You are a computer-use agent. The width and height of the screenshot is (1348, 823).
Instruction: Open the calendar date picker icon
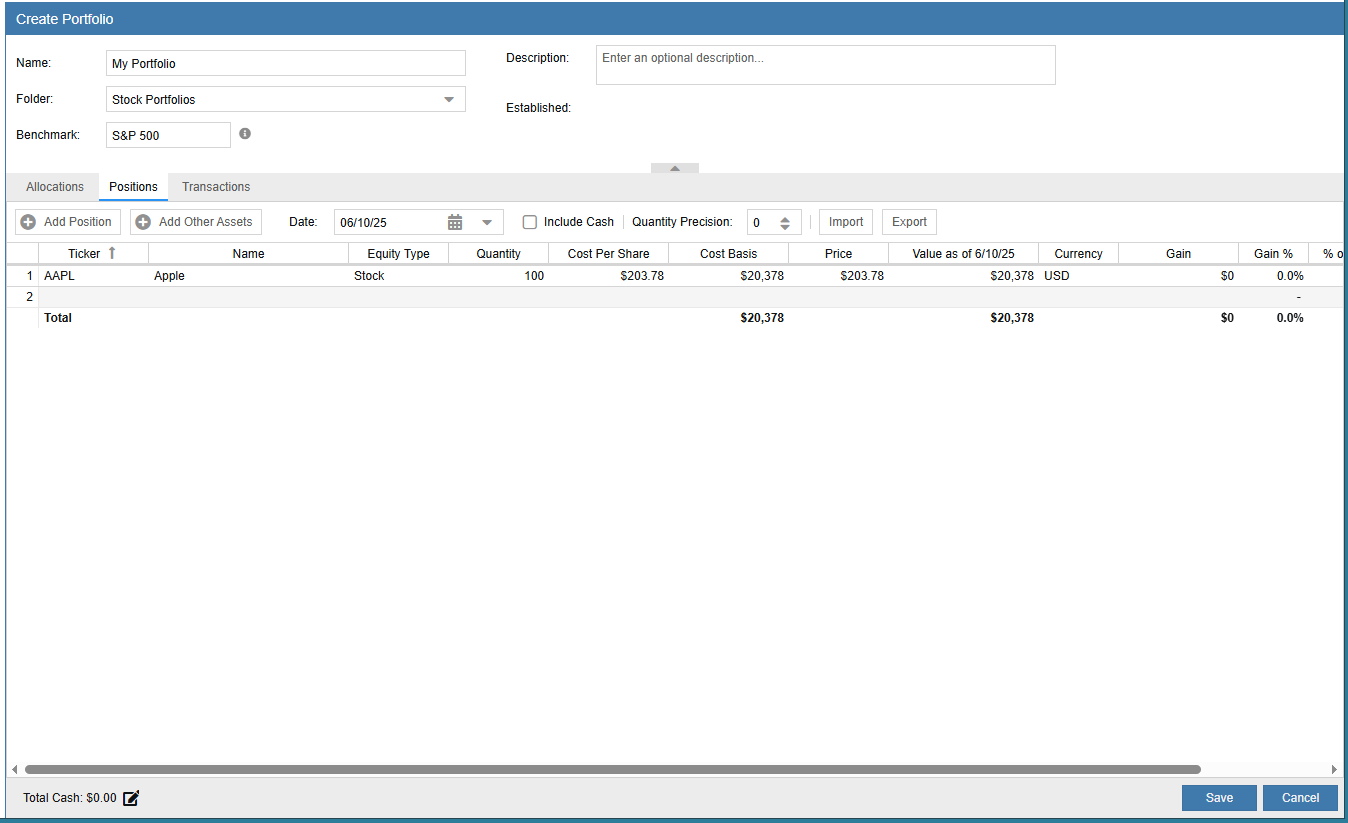(x=455, y=222)
